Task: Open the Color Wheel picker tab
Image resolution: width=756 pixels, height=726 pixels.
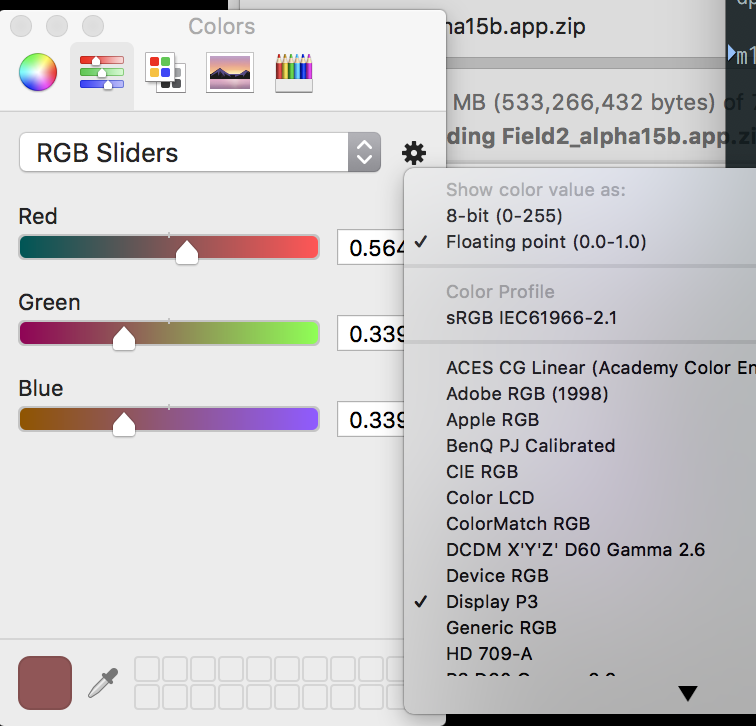Action: 38,72
